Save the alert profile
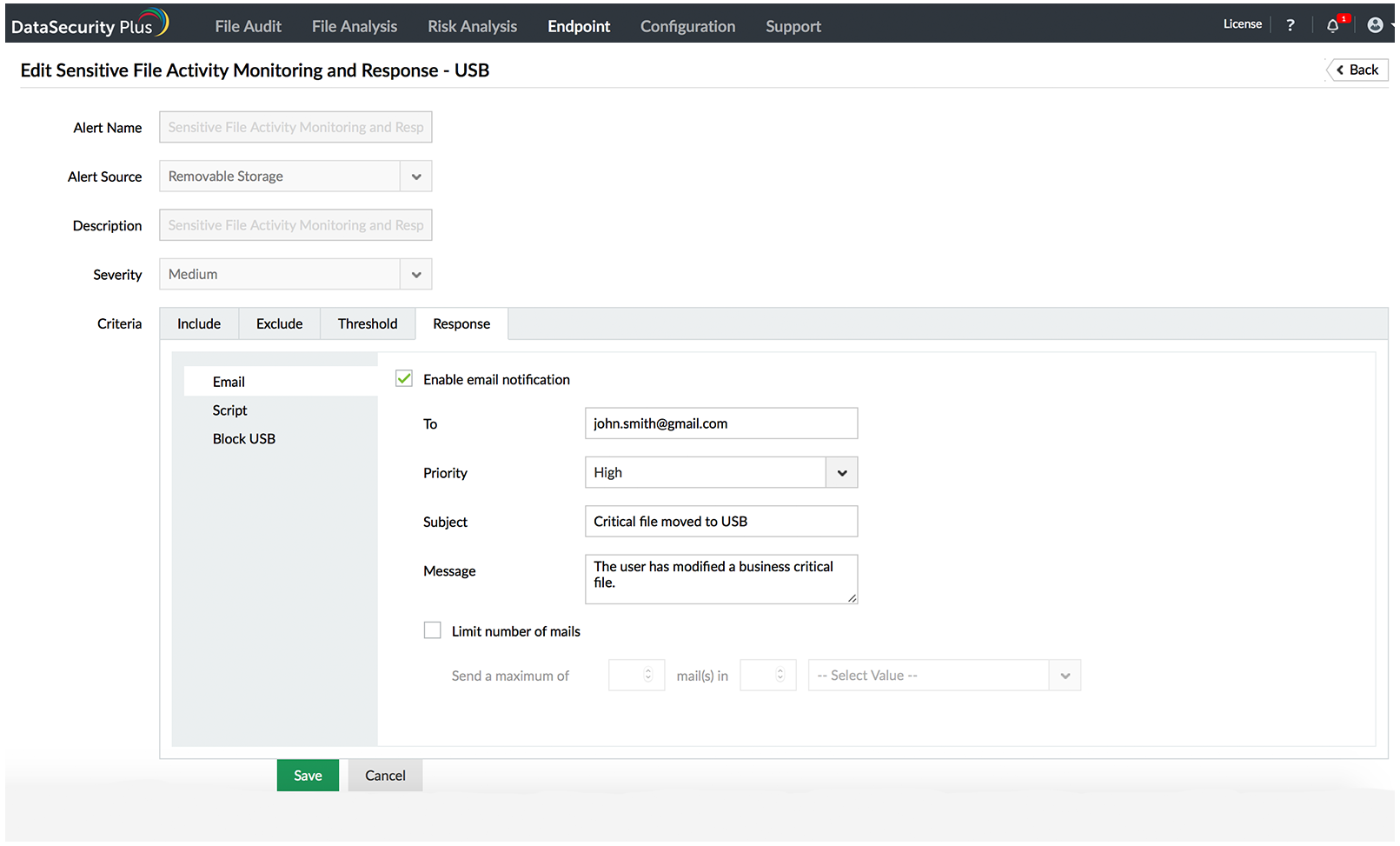This screenshot has height=846, width=1400. click(x=308, y=776)
